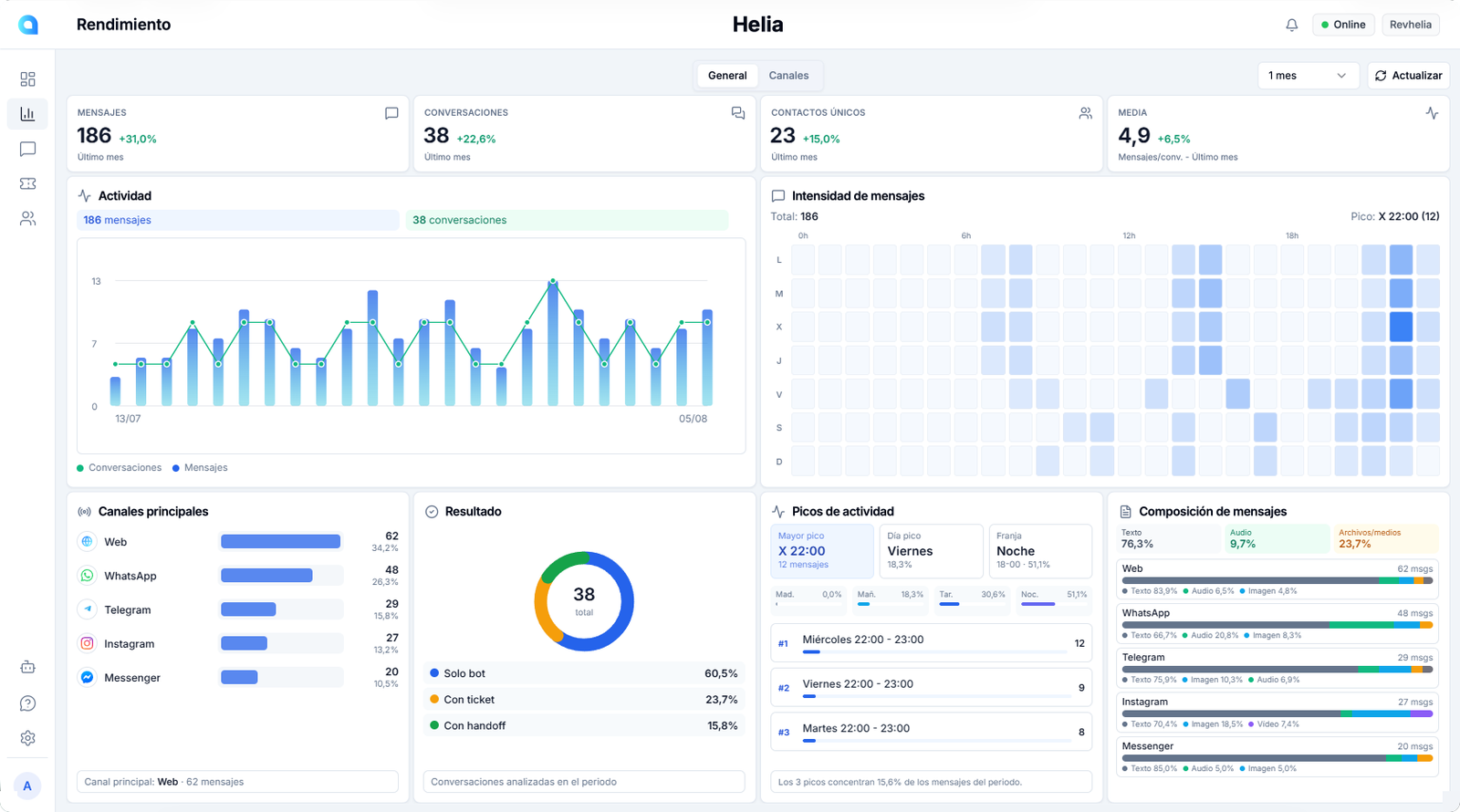Click the Contactos únicos people icon
Image resolution: width=1460 pixels, height=812 pixels.
click(1085, 113)
